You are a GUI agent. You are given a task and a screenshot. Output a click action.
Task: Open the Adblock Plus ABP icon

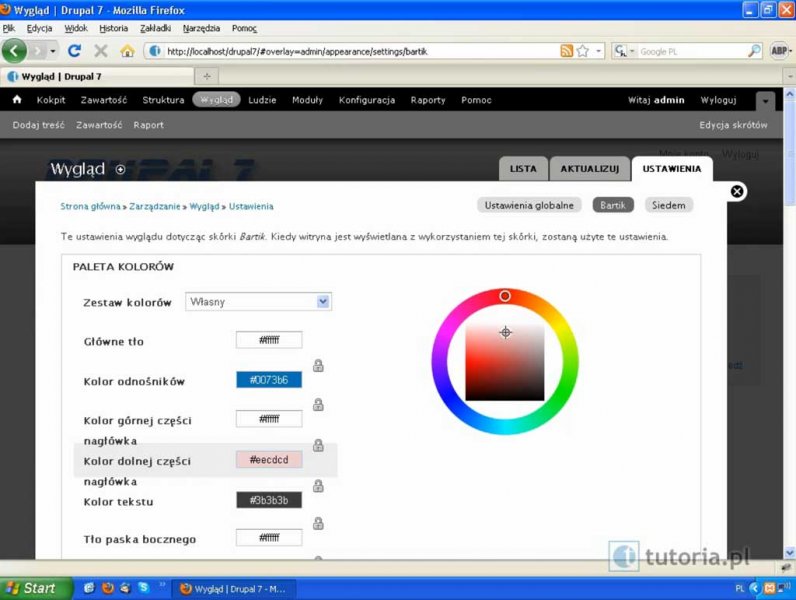pos(780,51)
